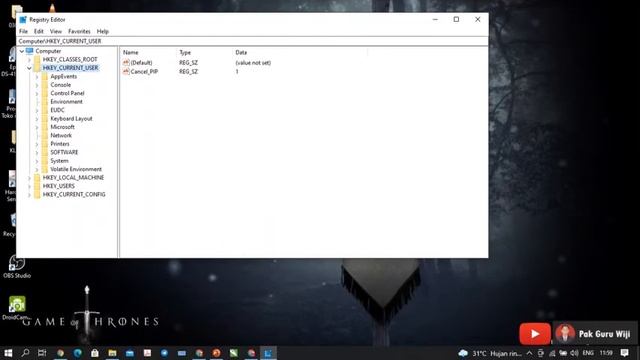Open the Windows Start menu
Image resolution: width=640 pixels, height=360 pixels.
(x=8, y=353)
